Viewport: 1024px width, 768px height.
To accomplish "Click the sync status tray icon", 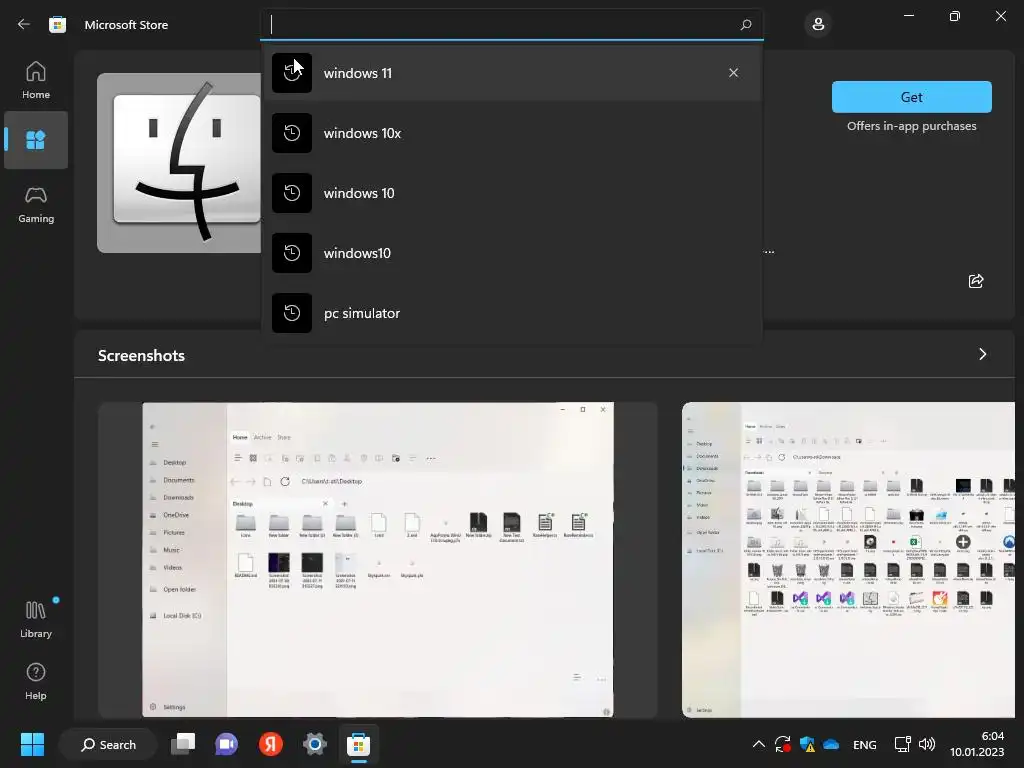I will point(782,744).
